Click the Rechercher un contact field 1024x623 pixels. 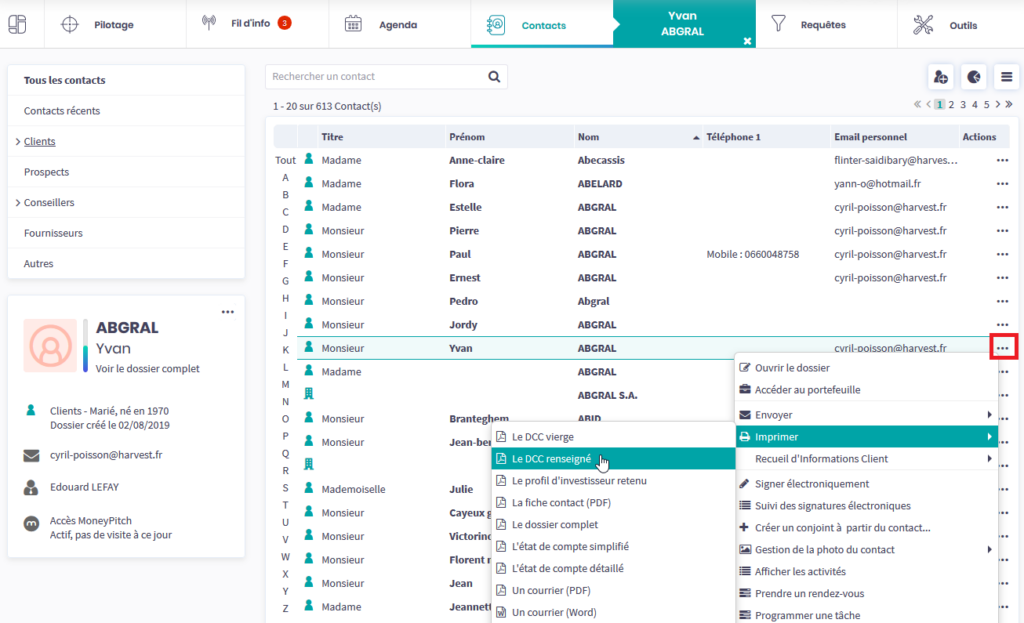[x=375, y=77]
